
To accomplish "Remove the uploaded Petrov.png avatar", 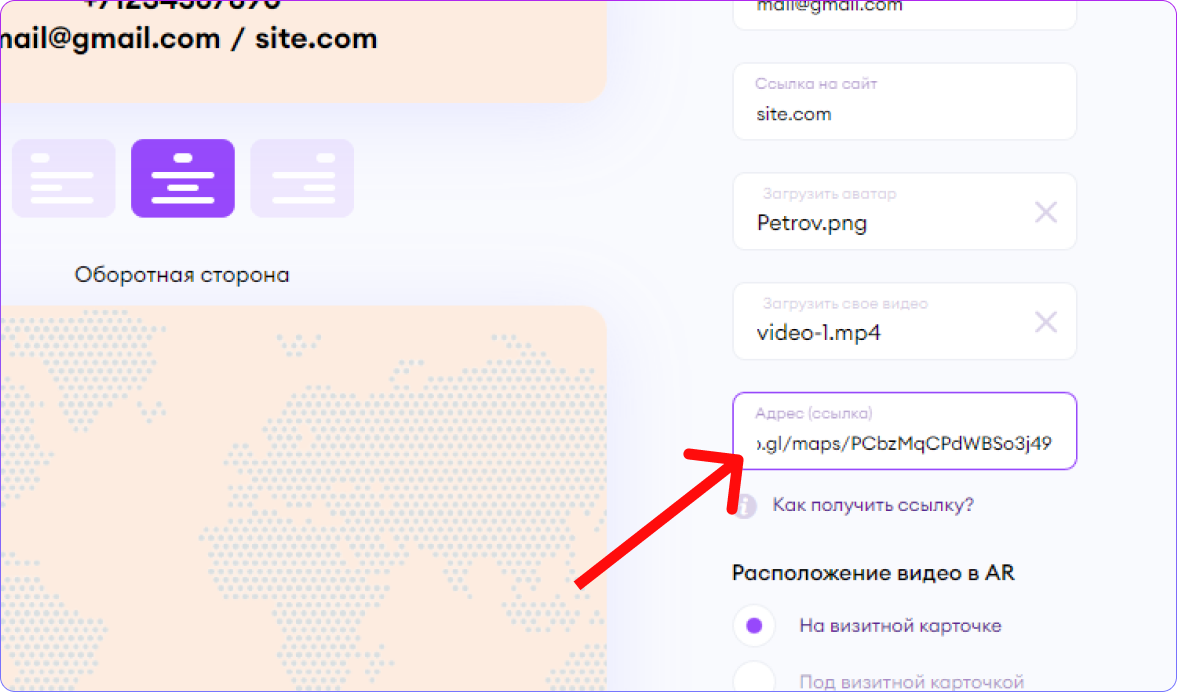I will [x=1046, y=212].
